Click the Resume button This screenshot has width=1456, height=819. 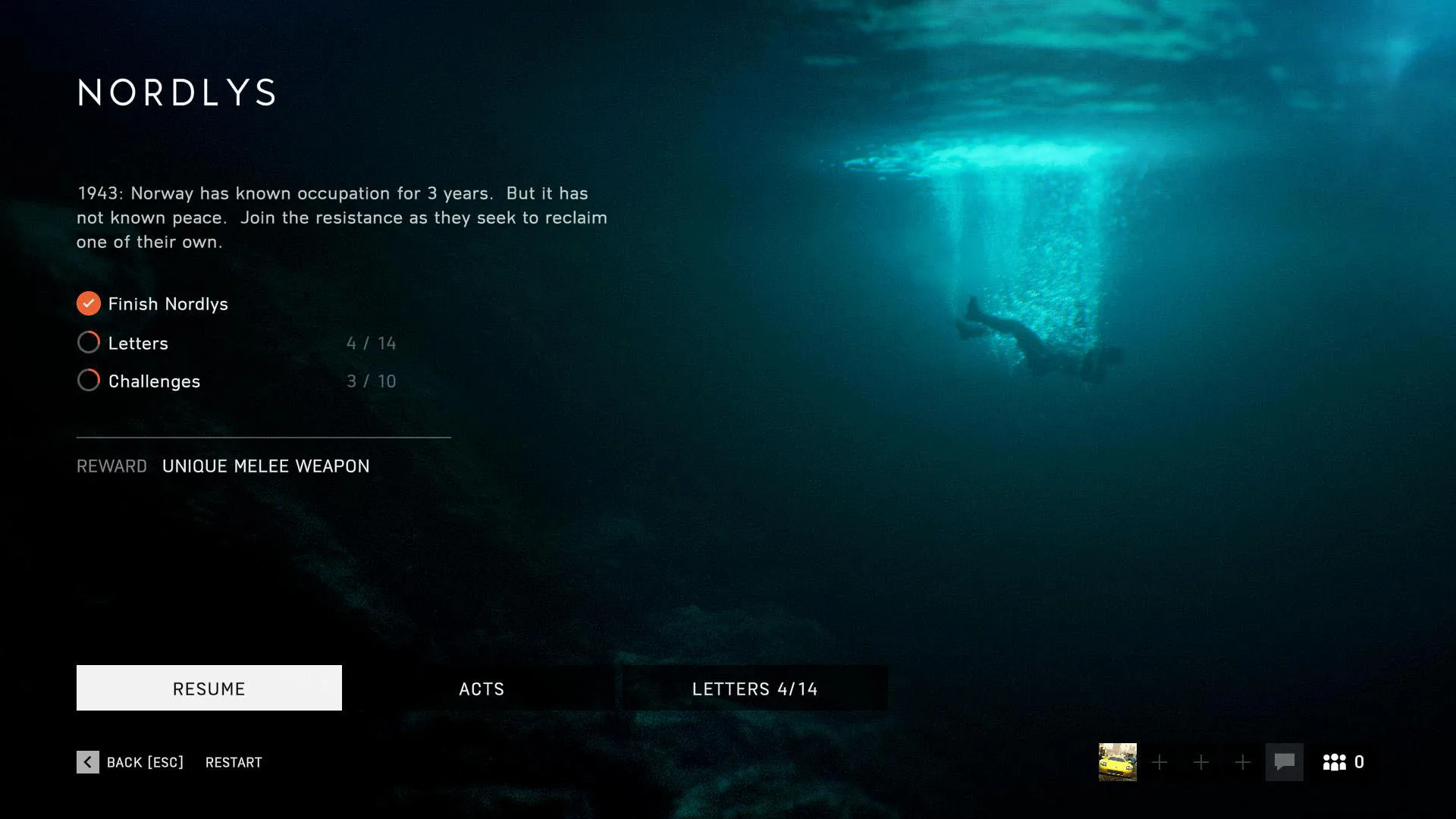click(x=209, y=688)
